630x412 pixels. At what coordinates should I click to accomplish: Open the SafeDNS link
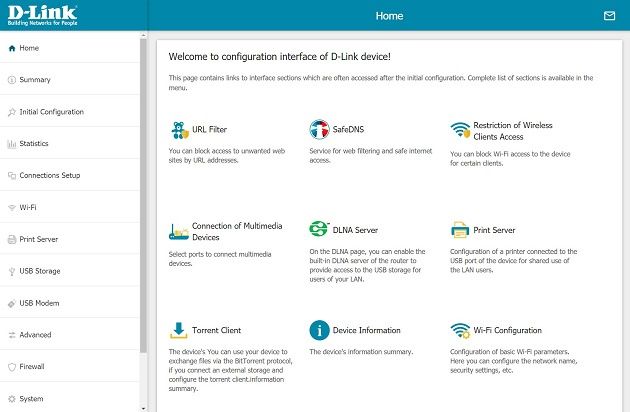348,129
